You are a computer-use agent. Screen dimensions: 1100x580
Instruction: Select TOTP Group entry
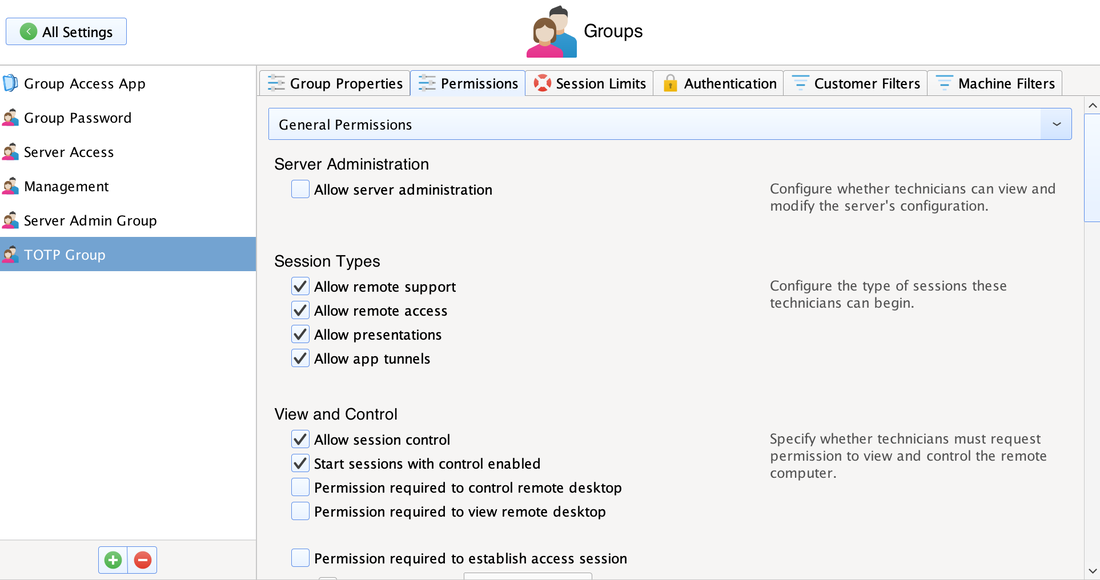pos(128,255)
